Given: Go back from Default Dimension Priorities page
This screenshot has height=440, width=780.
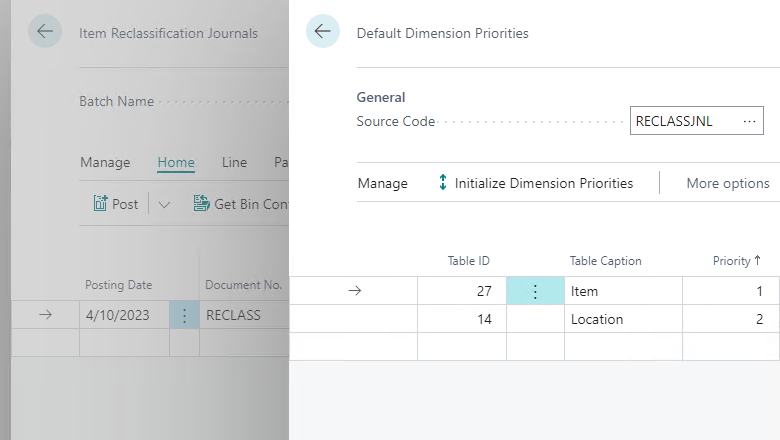Looking at the screenshot, I should pos(323,31).
